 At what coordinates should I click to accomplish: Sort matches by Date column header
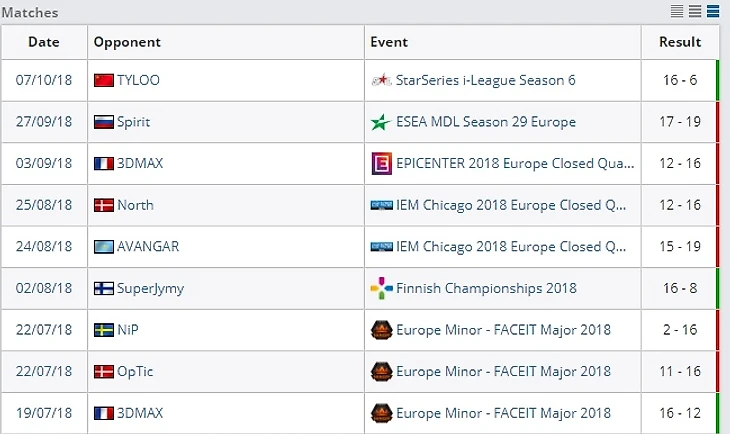point(44,42)
